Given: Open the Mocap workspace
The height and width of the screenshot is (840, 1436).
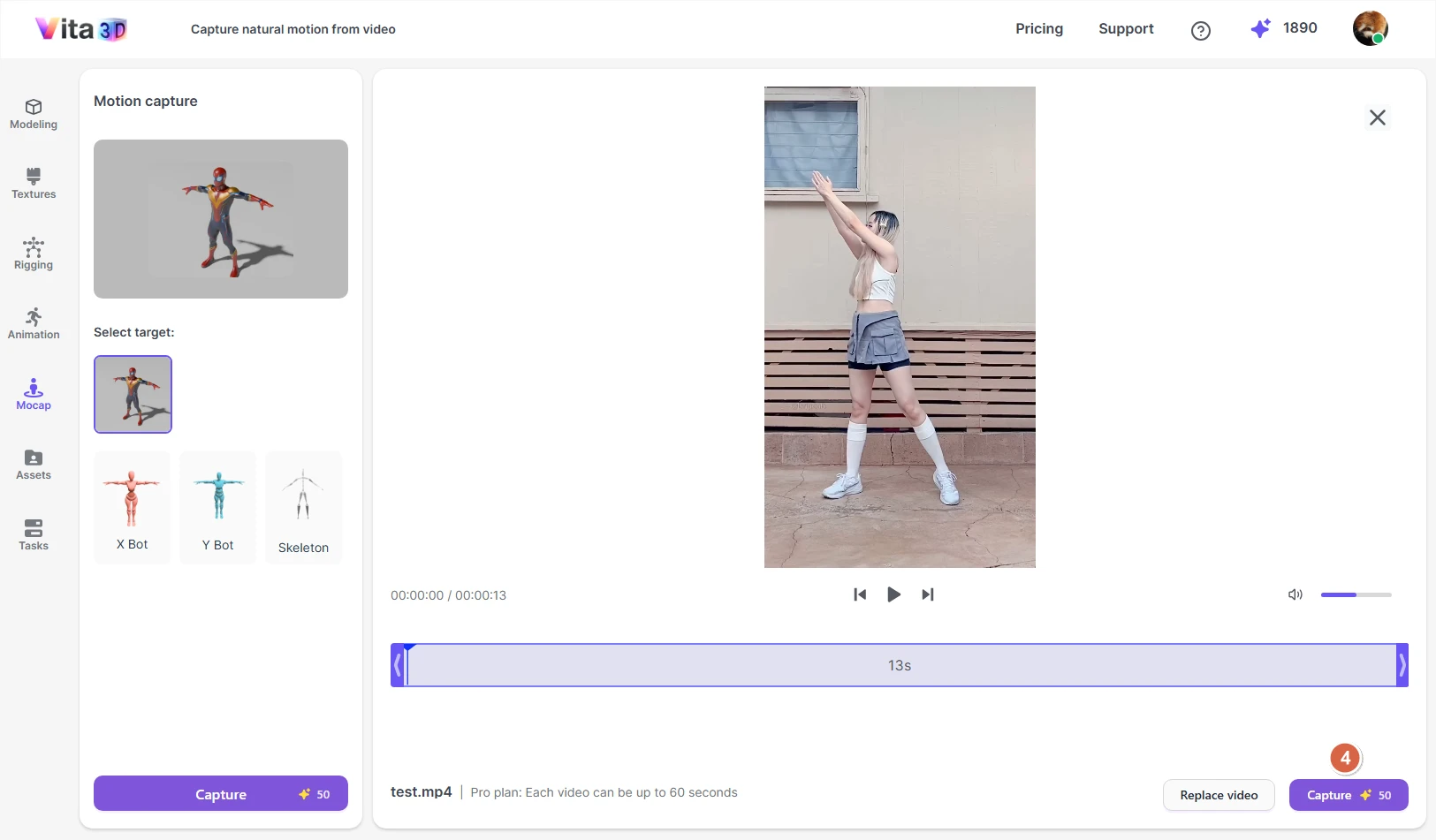Looking at the screenshot, I should tap(33, 395).
